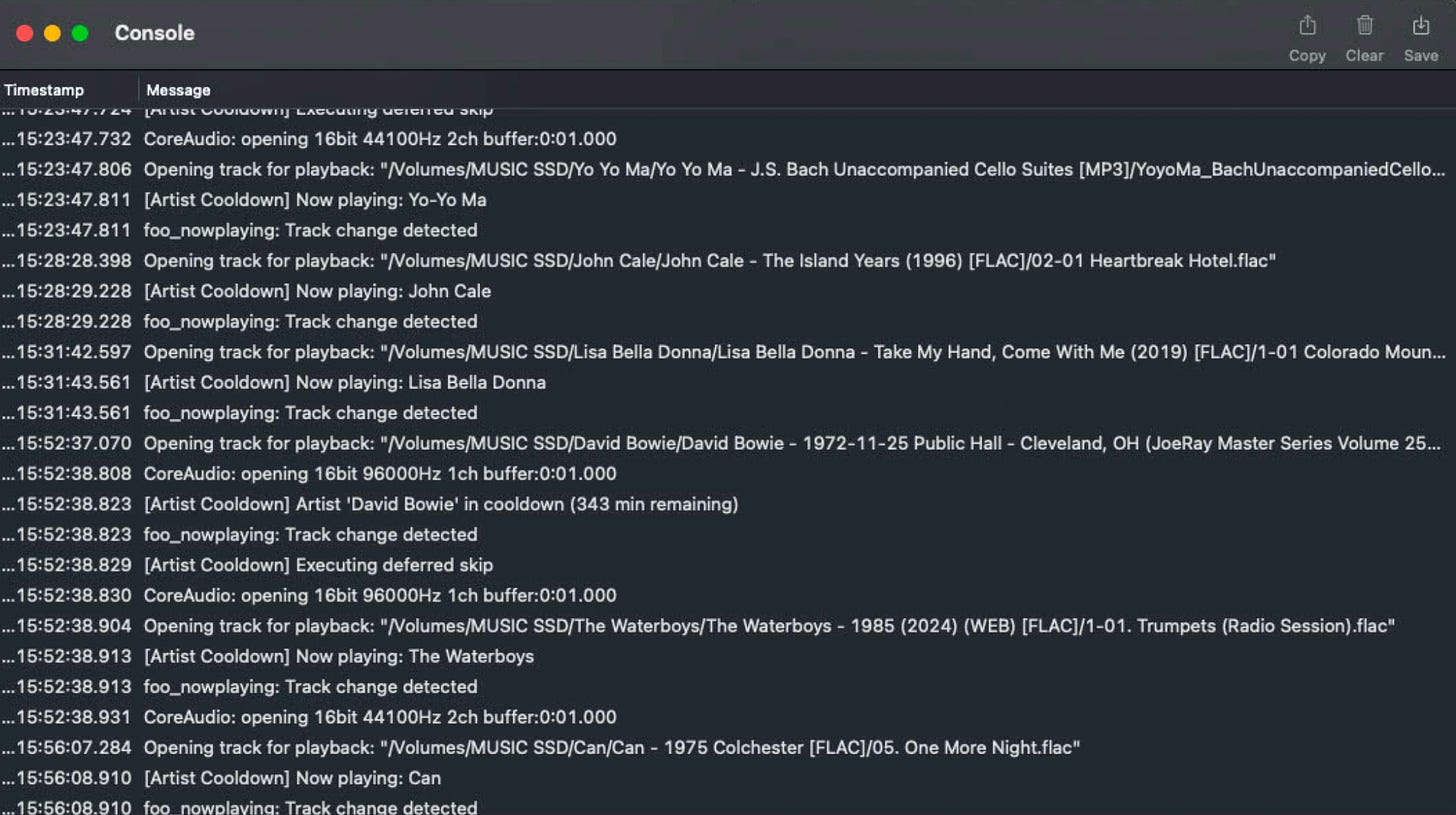Select the David Bowie cooldown 343 min message
Viewport: 1456px width, 815px height.
[x=441, y=504]
